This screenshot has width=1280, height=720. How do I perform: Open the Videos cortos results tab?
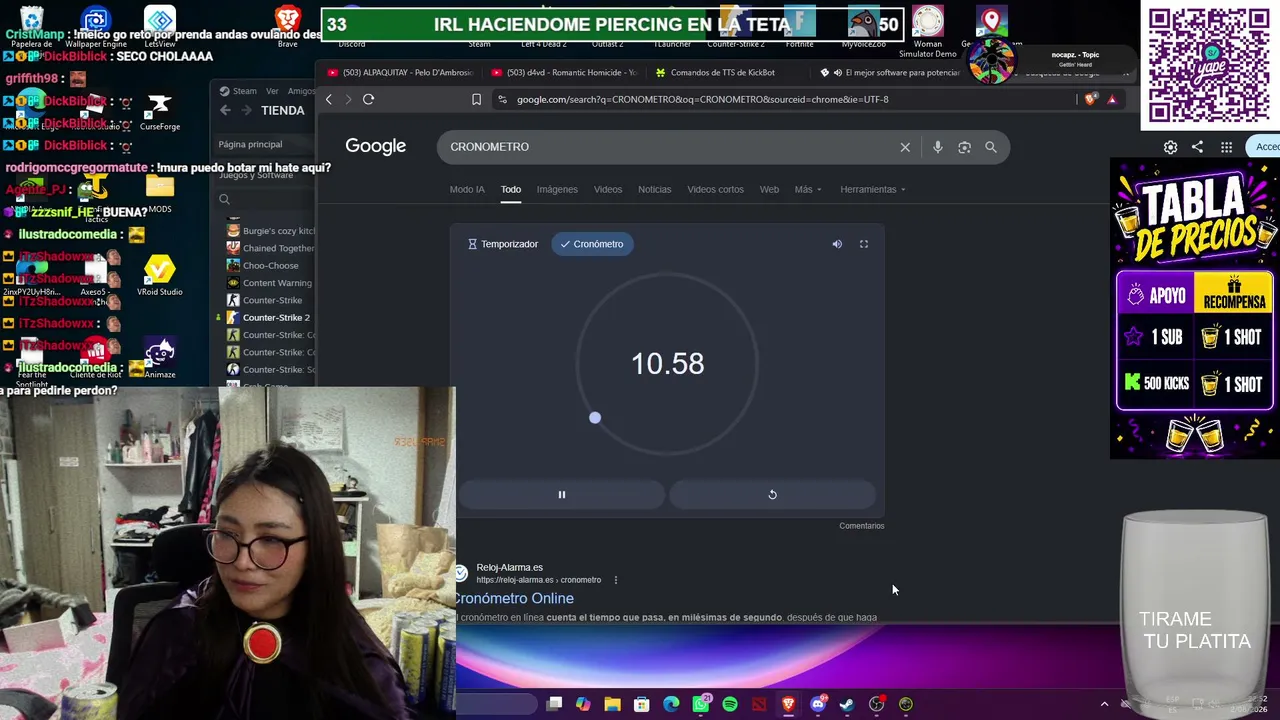(715, 189)
